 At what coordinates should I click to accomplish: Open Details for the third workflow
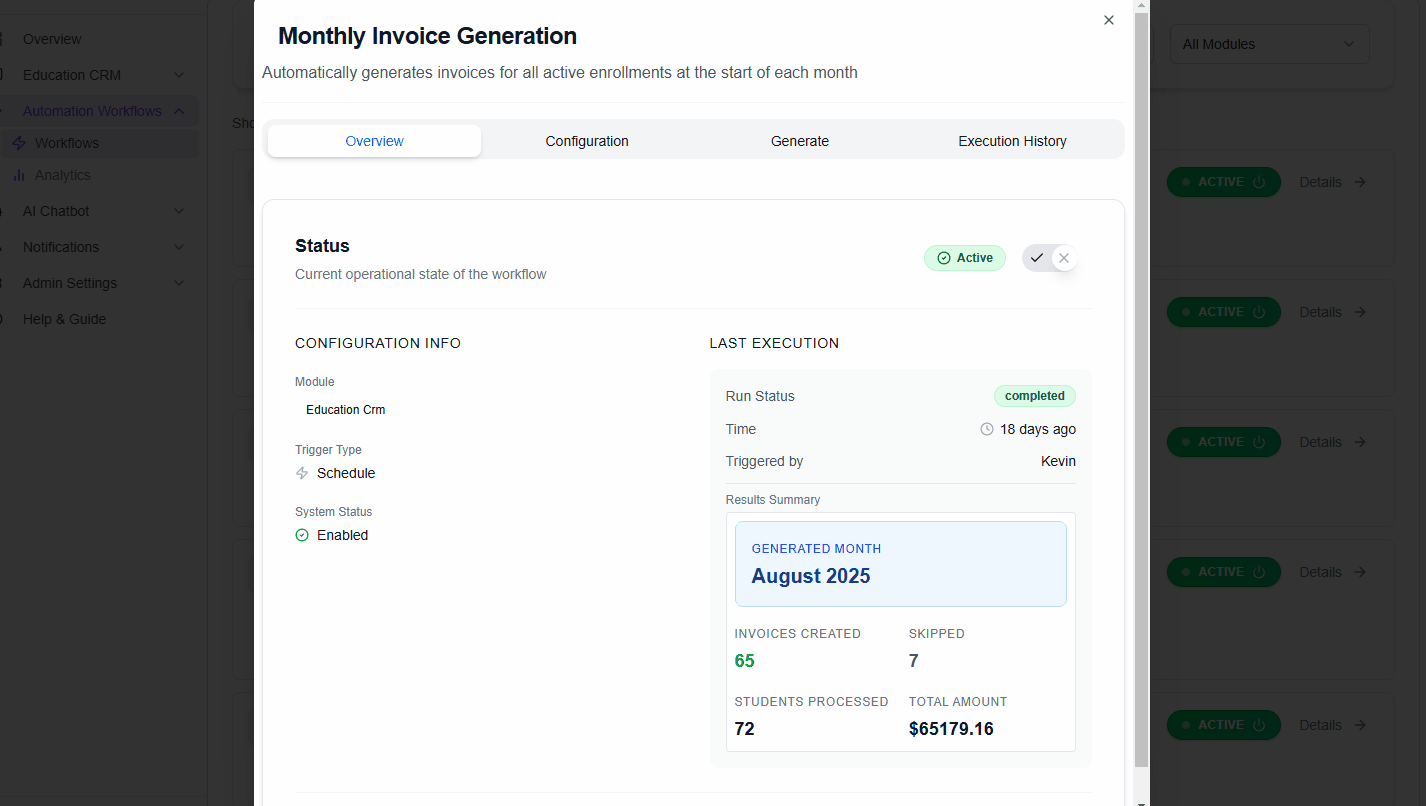point(1322,441)
